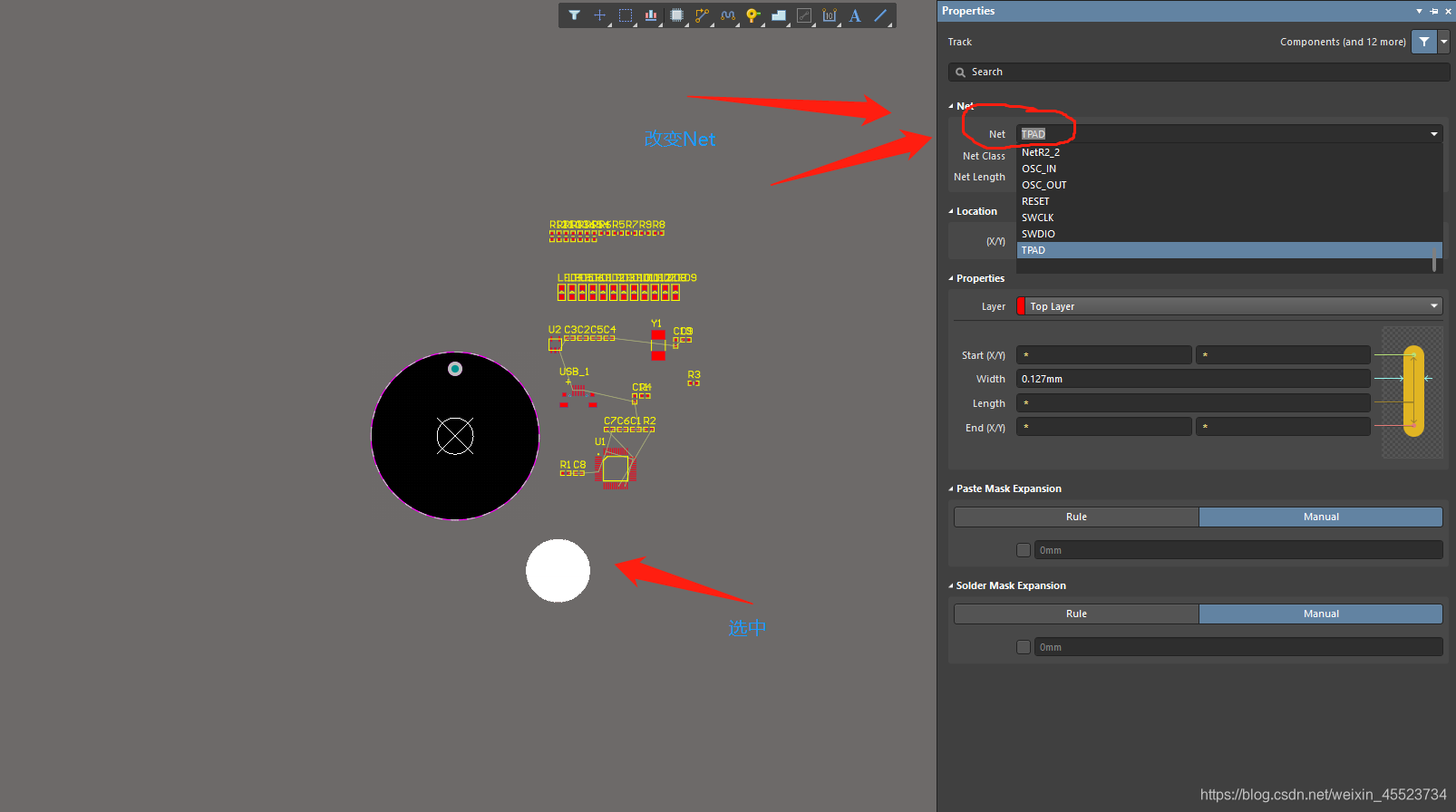This screenshot has width=1456, height=812.
Task: Click the Properties panel filter button
Action: [x=1424, y=42]
